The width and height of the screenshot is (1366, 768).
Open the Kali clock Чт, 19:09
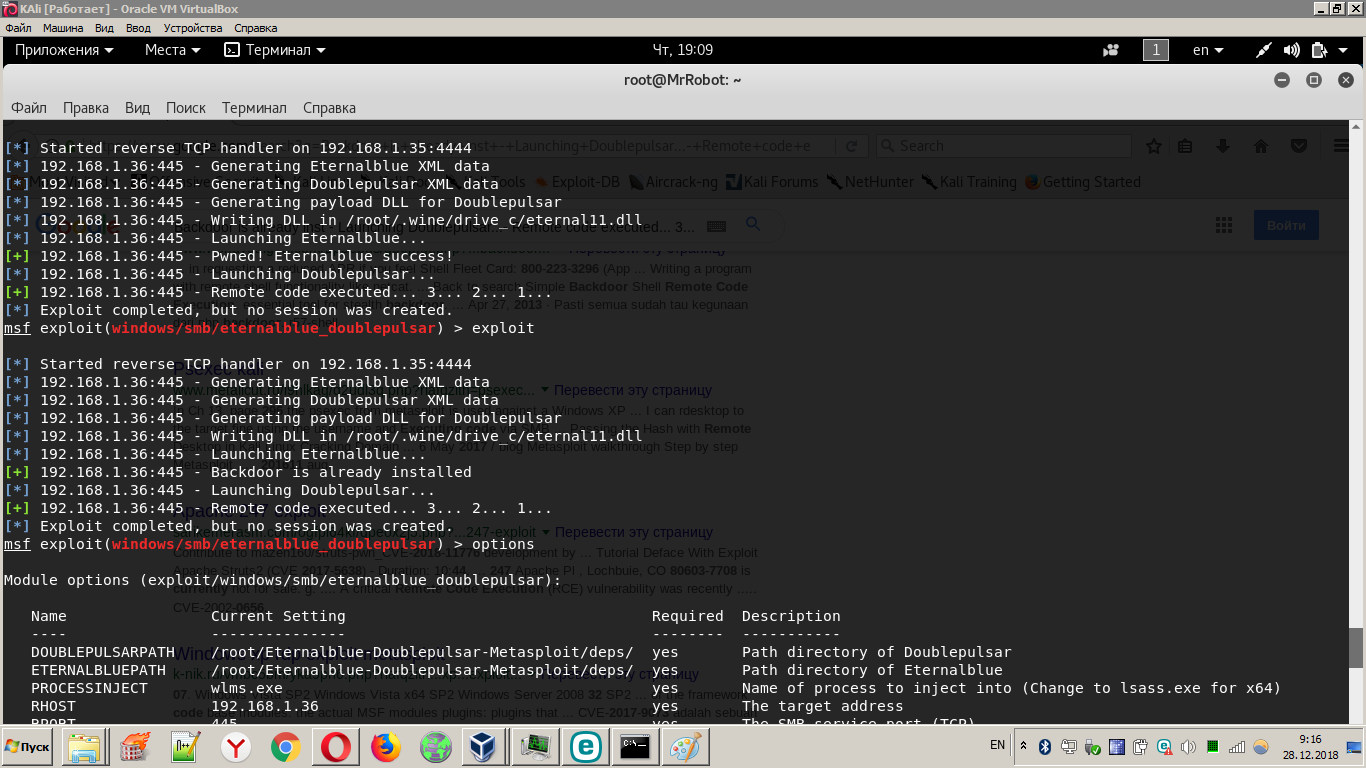pos(682,50)
